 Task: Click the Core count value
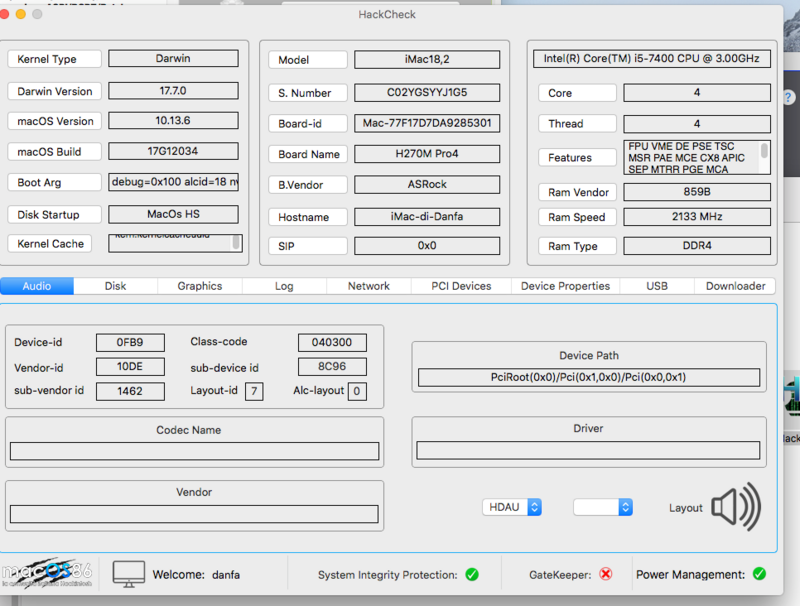(697, 93)
